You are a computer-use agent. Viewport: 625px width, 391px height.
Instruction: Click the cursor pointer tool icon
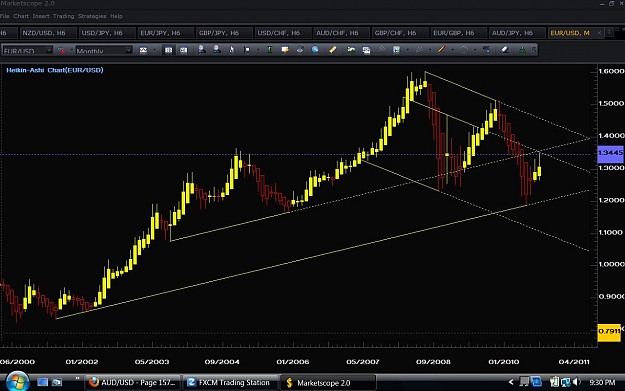(x=232, y=50)
